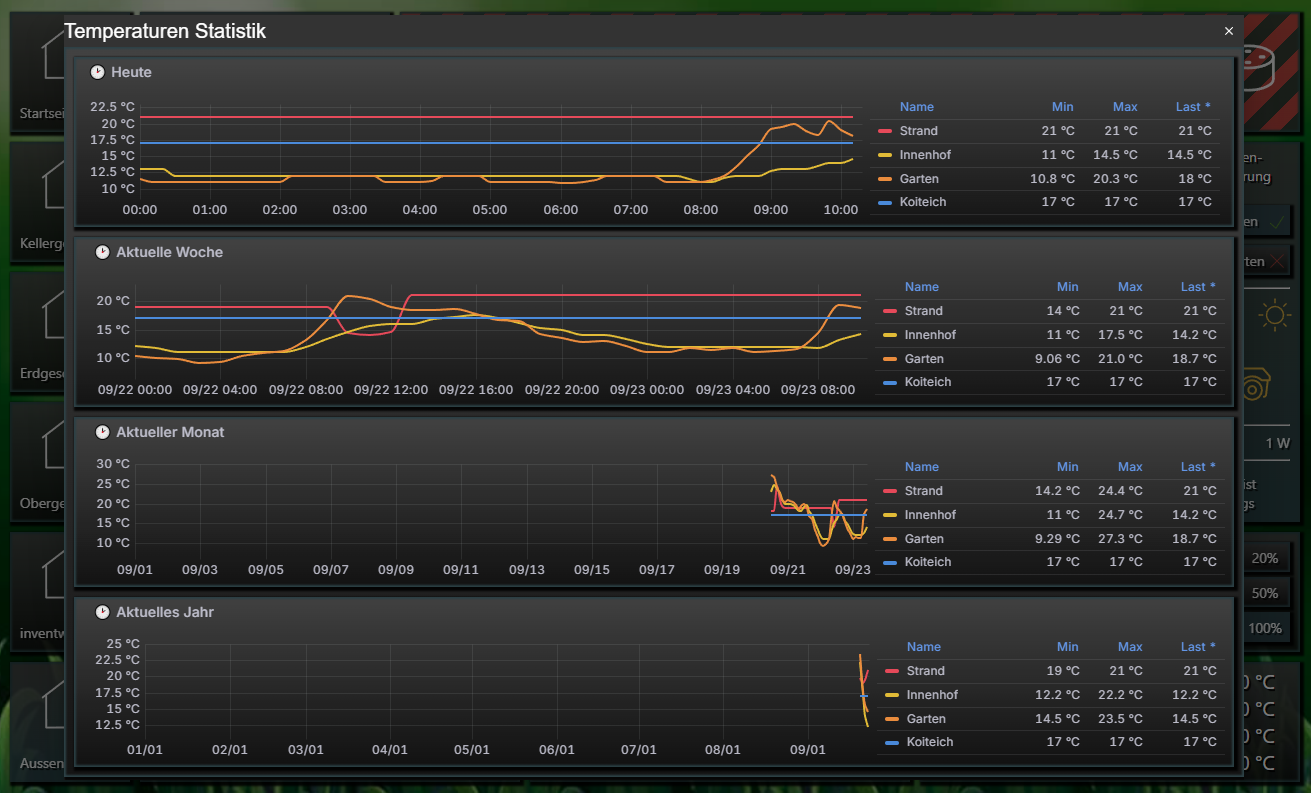Image resolution: width=1311 pixels, height=793 pixels.
Task: Toggle Strand series in Heute legend
Action: [x=918, y=131]
